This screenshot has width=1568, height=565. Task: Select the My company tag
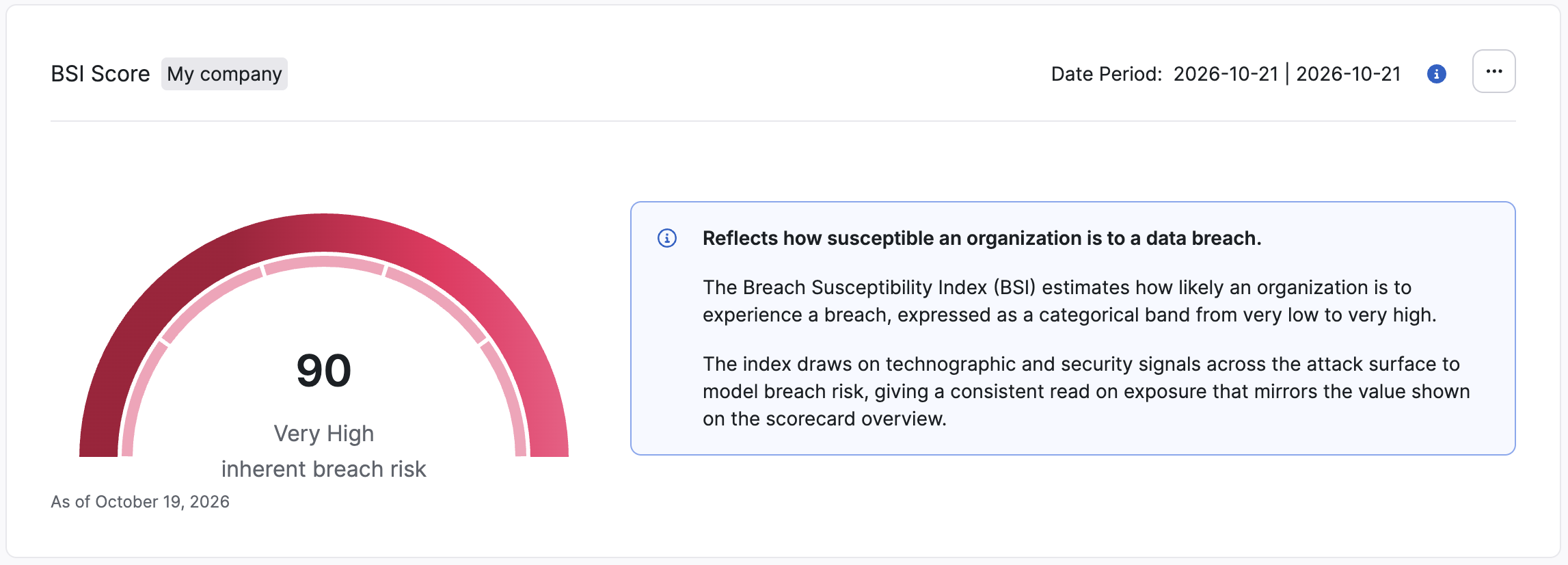tap(224, 74)
